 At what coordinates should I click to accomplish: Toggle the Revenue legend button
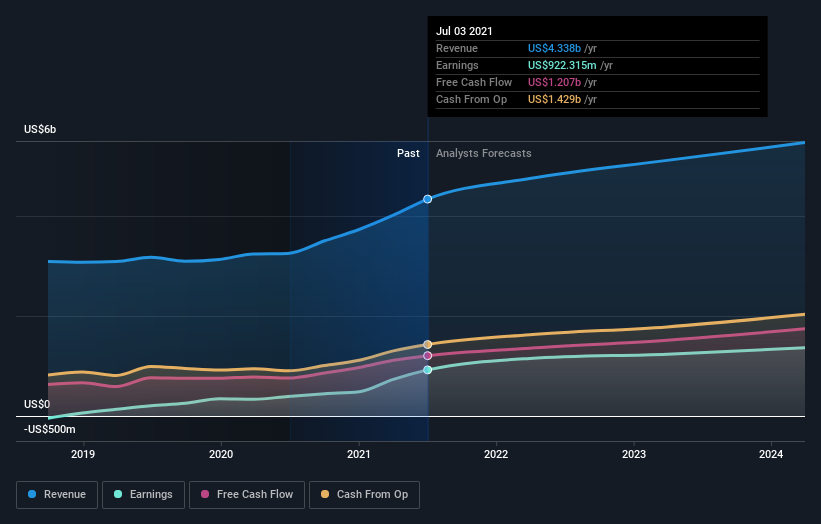(57, 495)
